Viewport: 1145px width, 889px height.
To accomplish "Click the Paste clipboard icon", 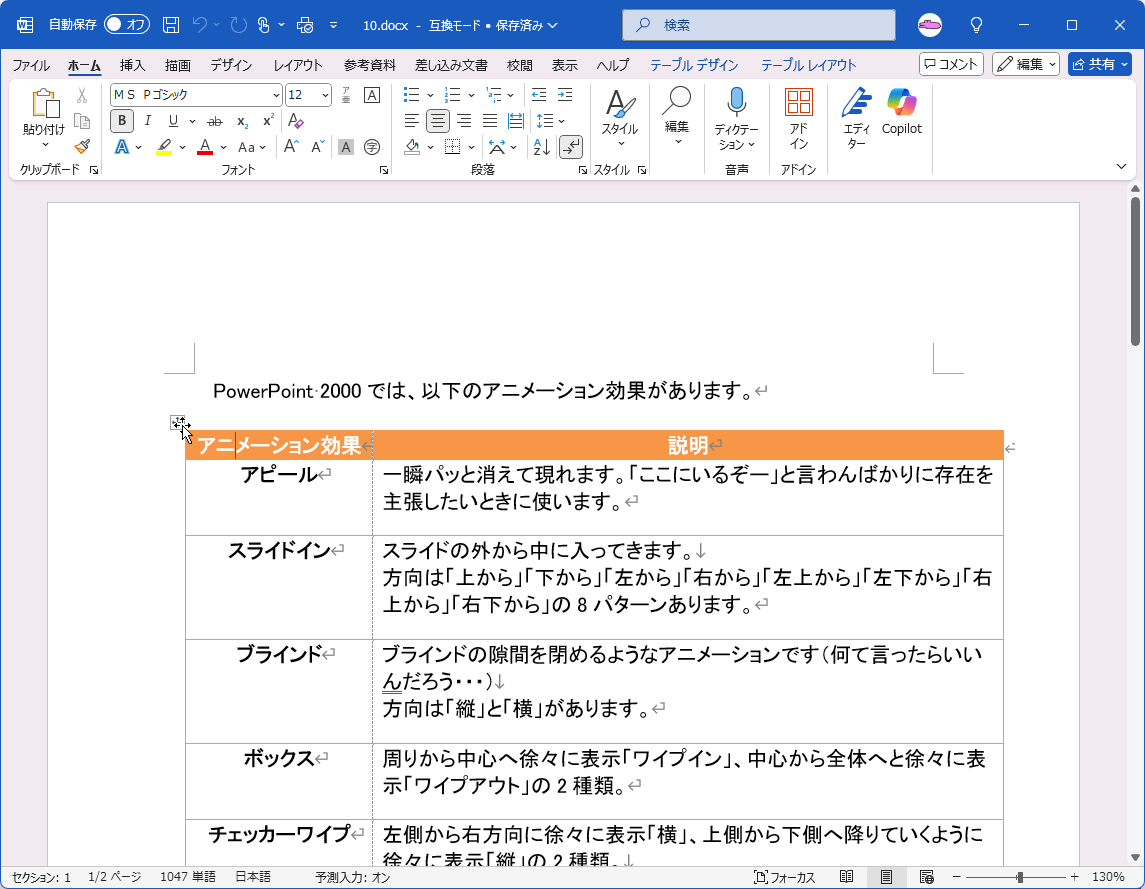I will tap(45, 103).
